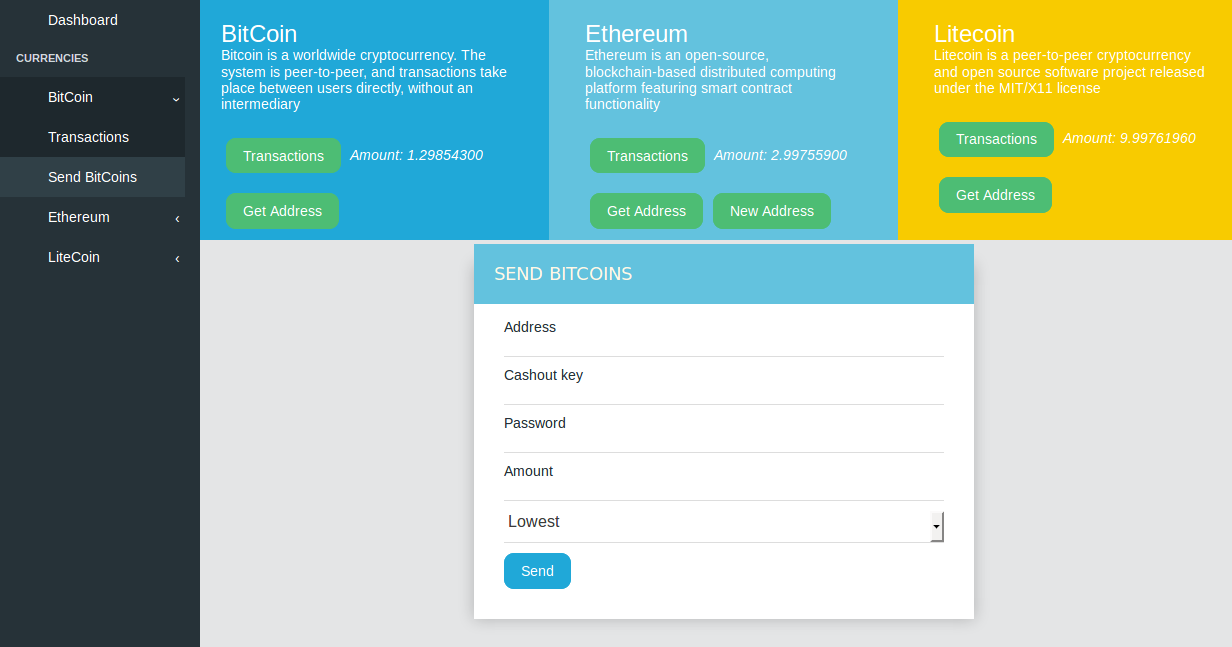Open Ethereum transactions list

(647, 155)
